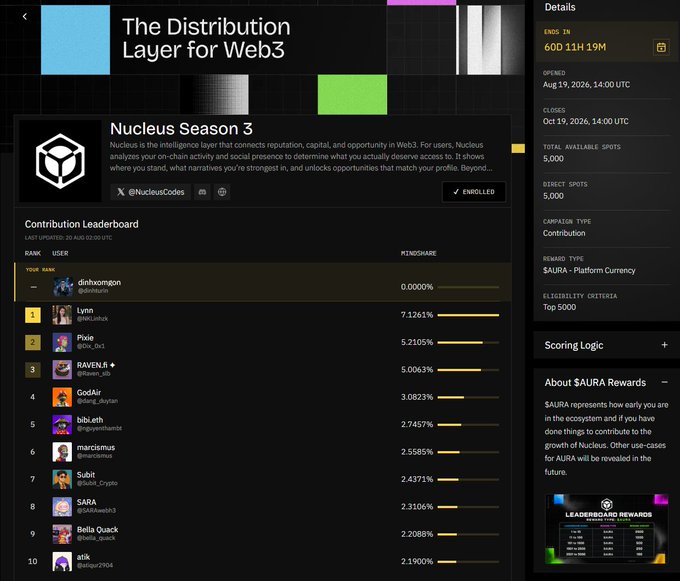680x581 pixels.
Task: Click Pixie's avatar
Action: (x=62, y=342)
